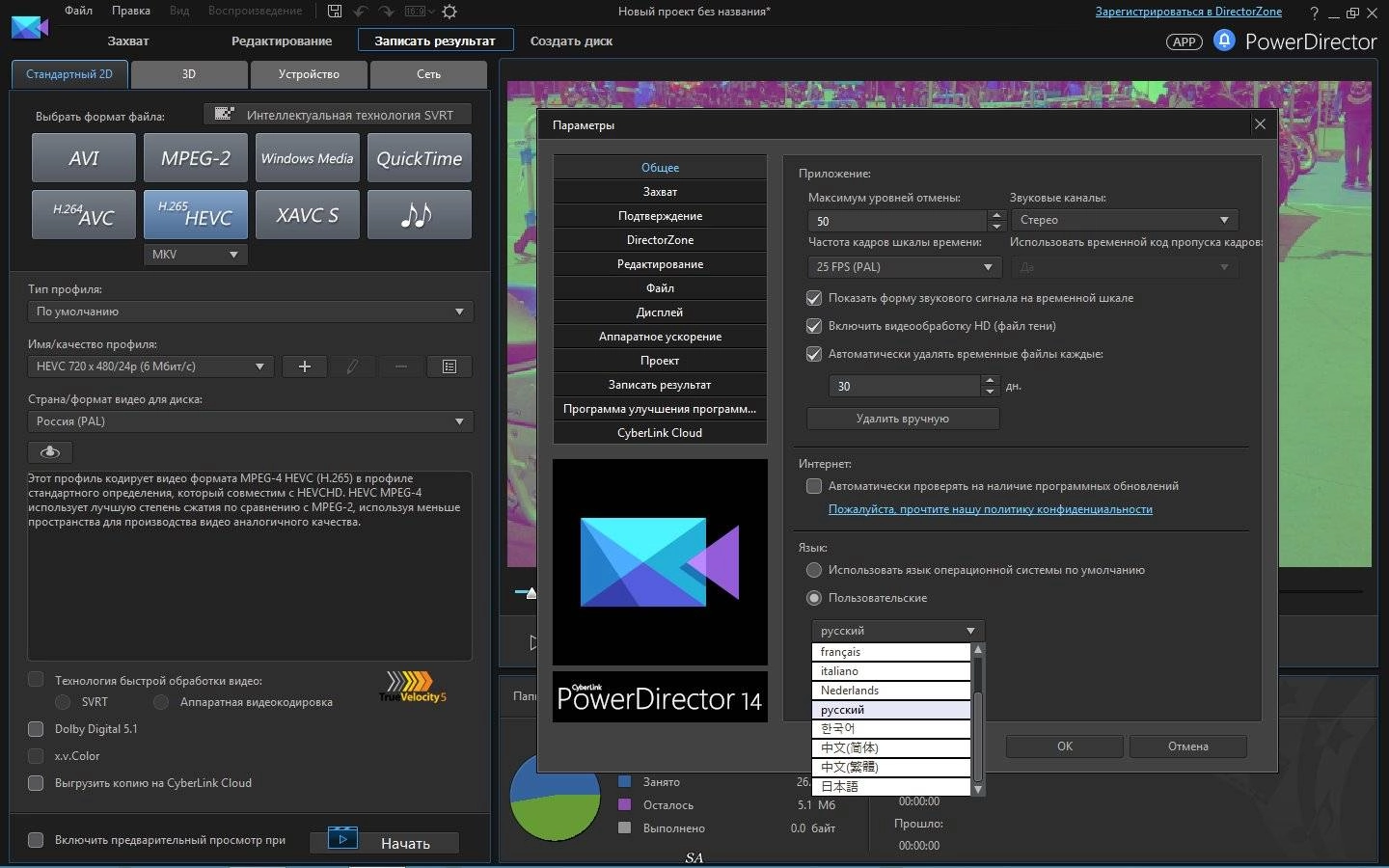Click the undo arrow icon
1389x868 pixels.
pyautogui.click(x=361, y=12)
